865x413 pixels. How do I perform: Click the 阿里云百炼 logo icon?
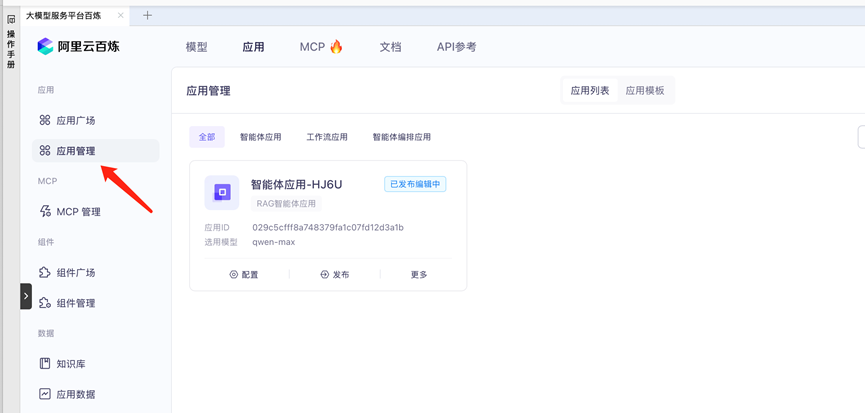(45, 46)
